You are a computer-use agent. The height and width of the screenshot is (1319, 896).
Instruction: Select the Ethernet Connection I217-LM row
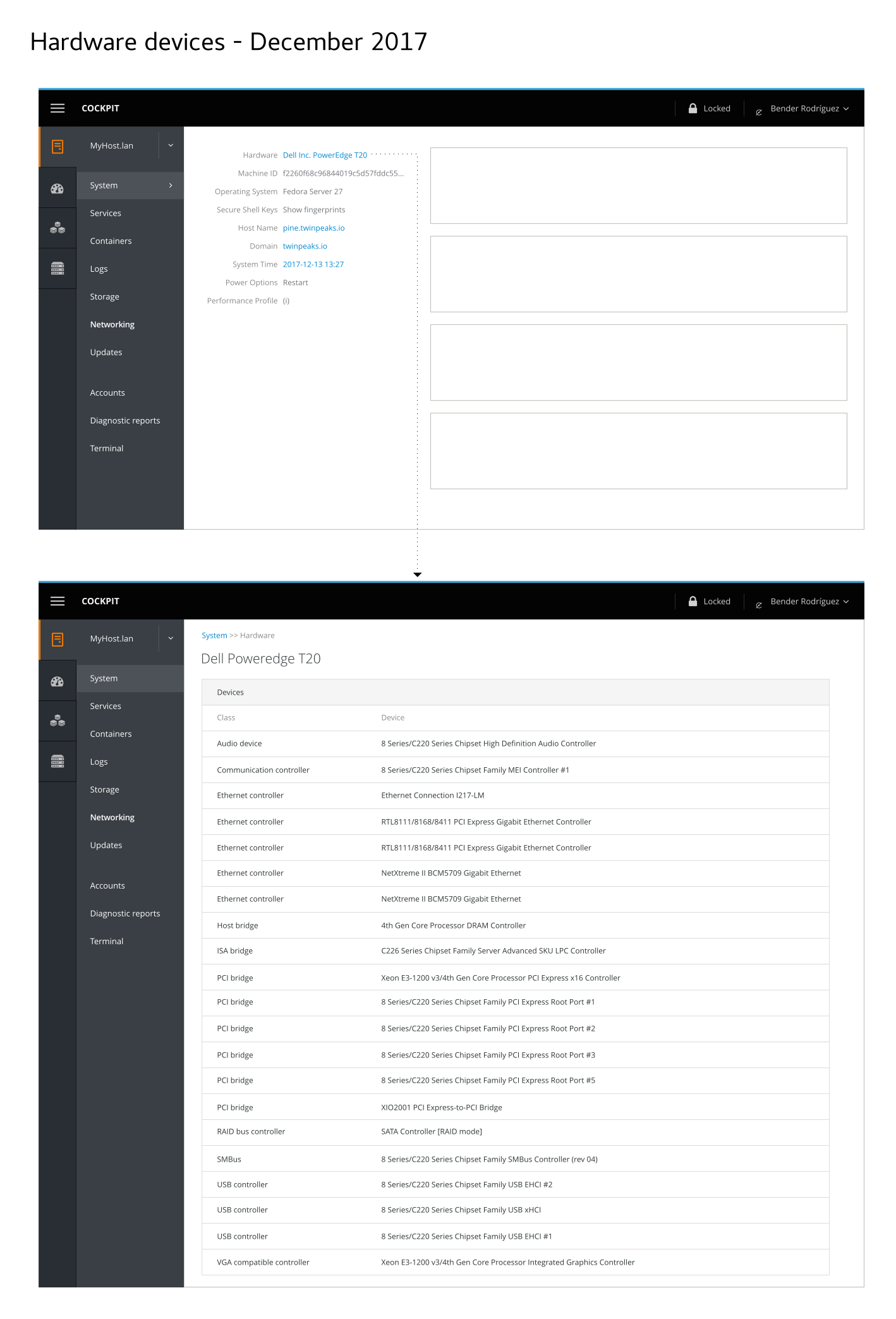tap(515, 796)
